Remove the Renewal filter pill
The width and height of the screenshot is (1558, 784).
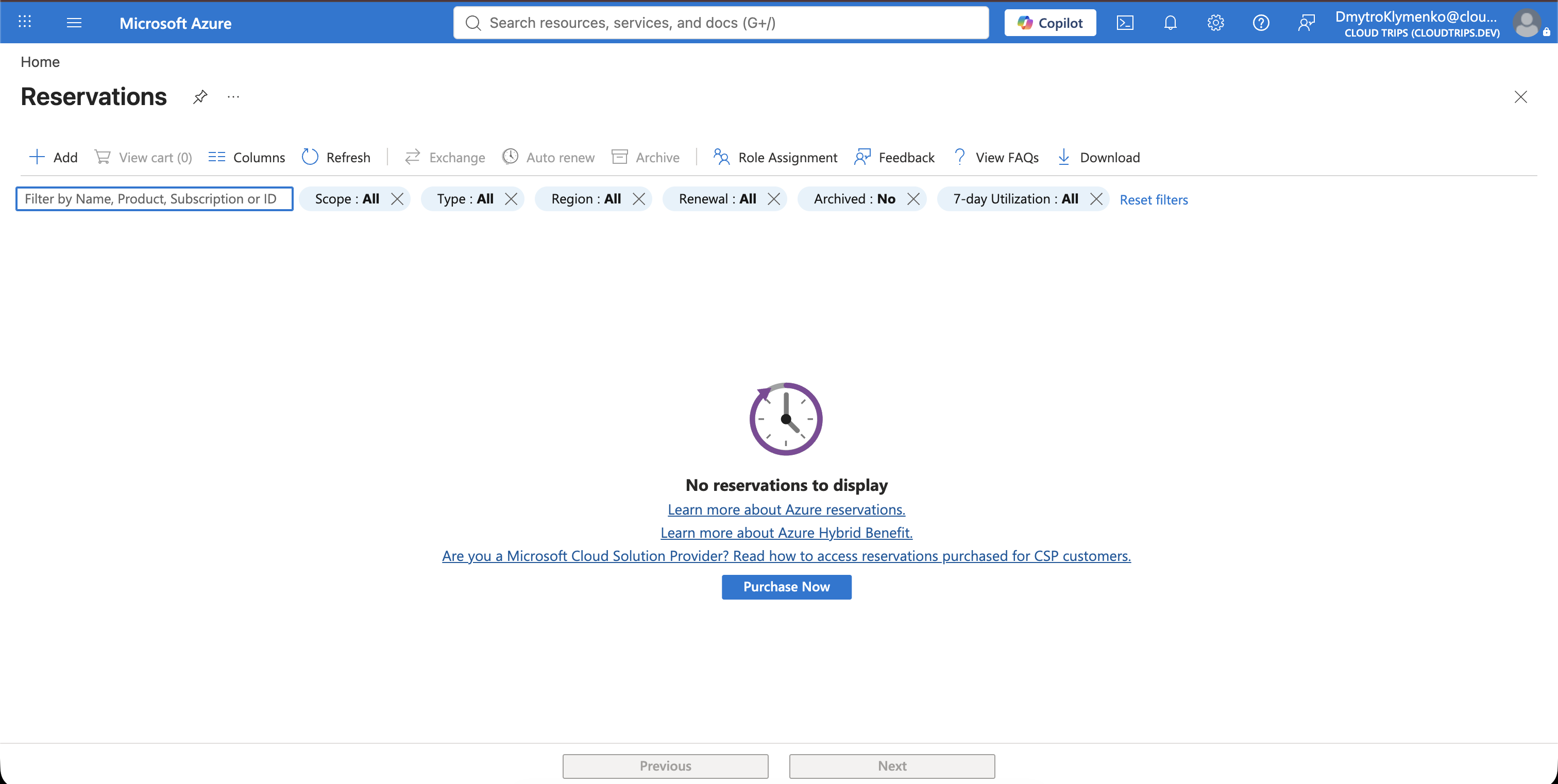[x=773, y=199]
